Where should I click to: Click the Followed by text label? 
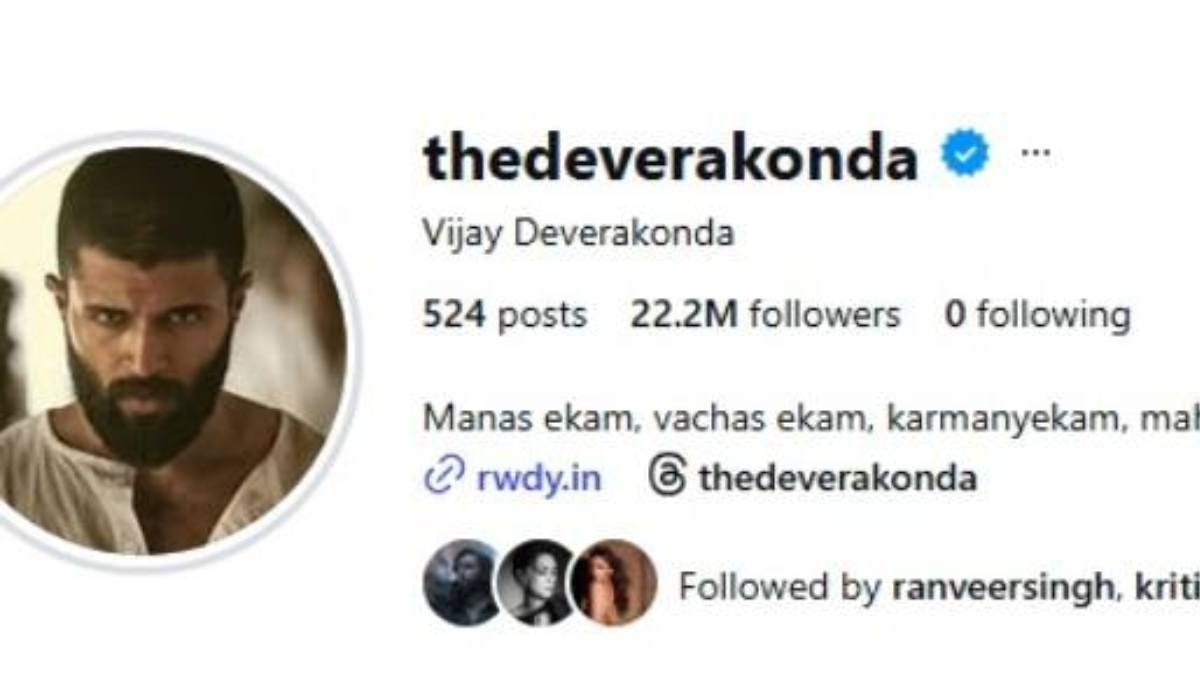[780, 586]
